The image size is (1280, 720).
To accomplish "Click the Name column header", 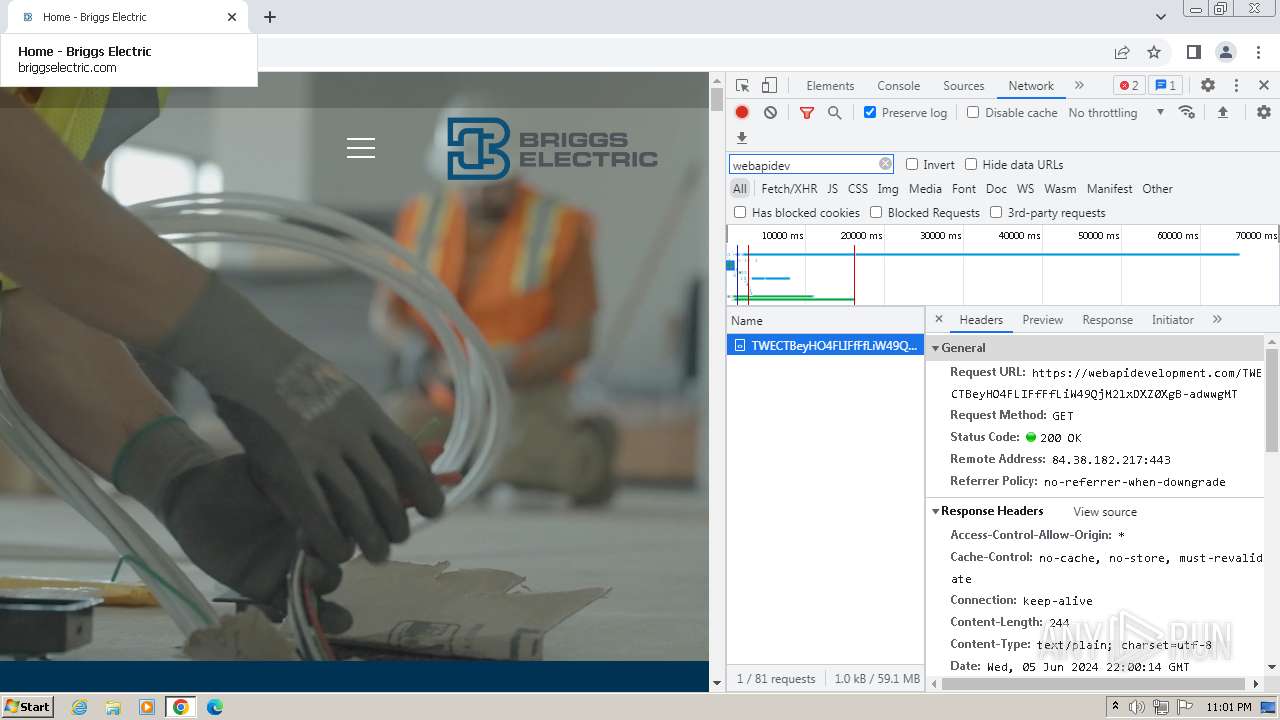I will point(825,321).
